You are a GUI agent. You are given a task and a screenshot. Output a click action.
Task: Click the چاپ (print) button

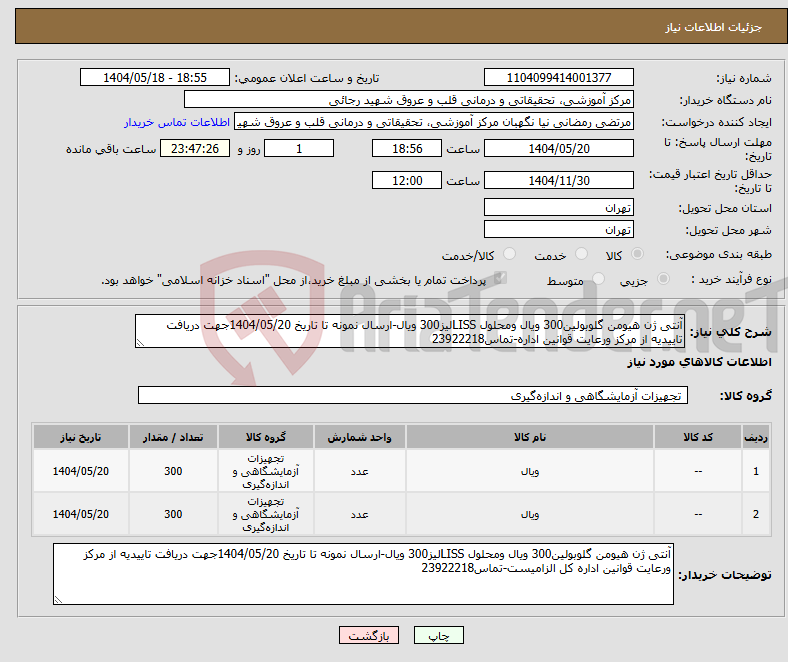[438, 635]
